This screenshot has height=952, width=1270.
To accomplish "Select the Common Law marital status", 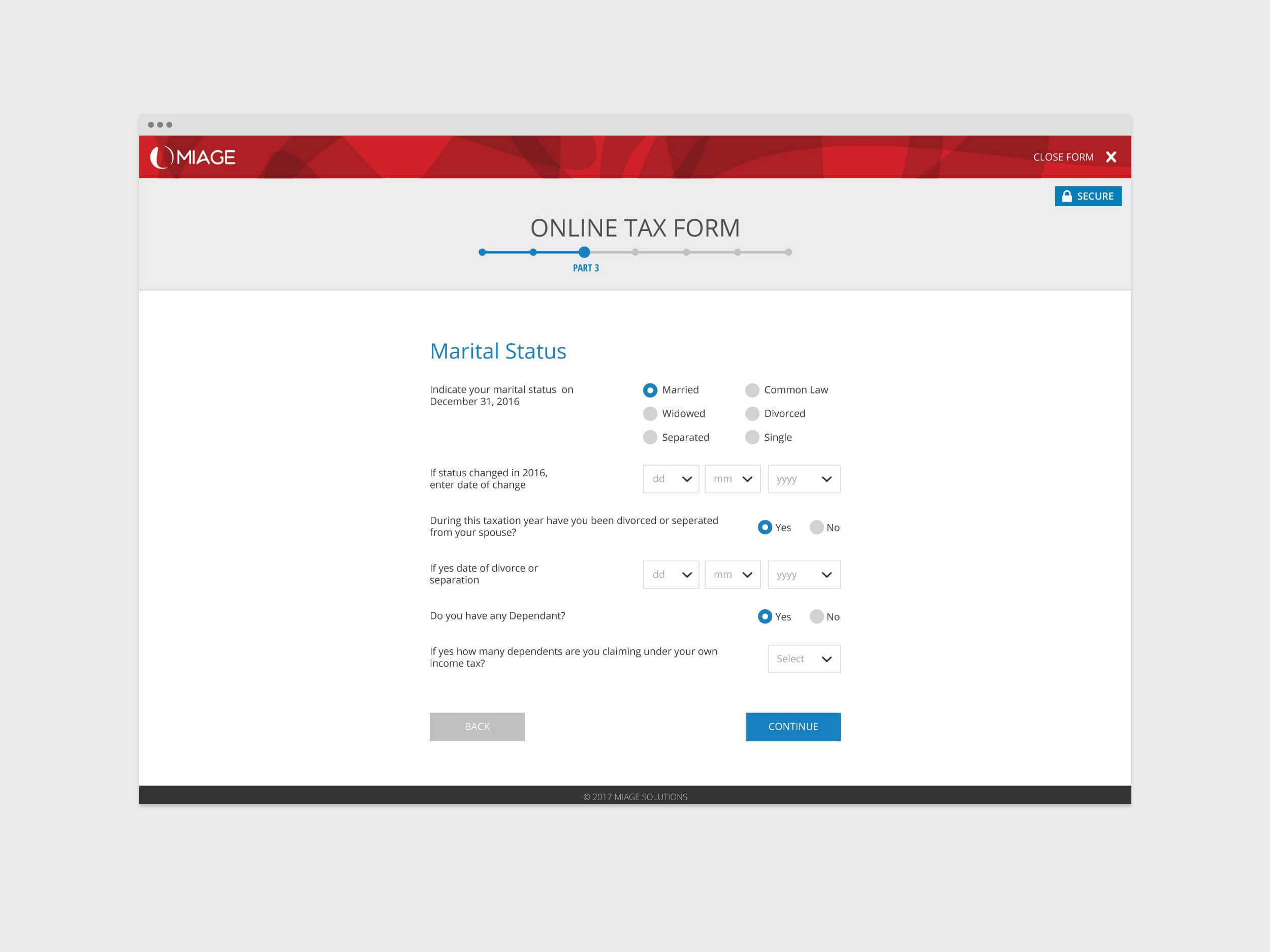I will (x=752, y=390).
